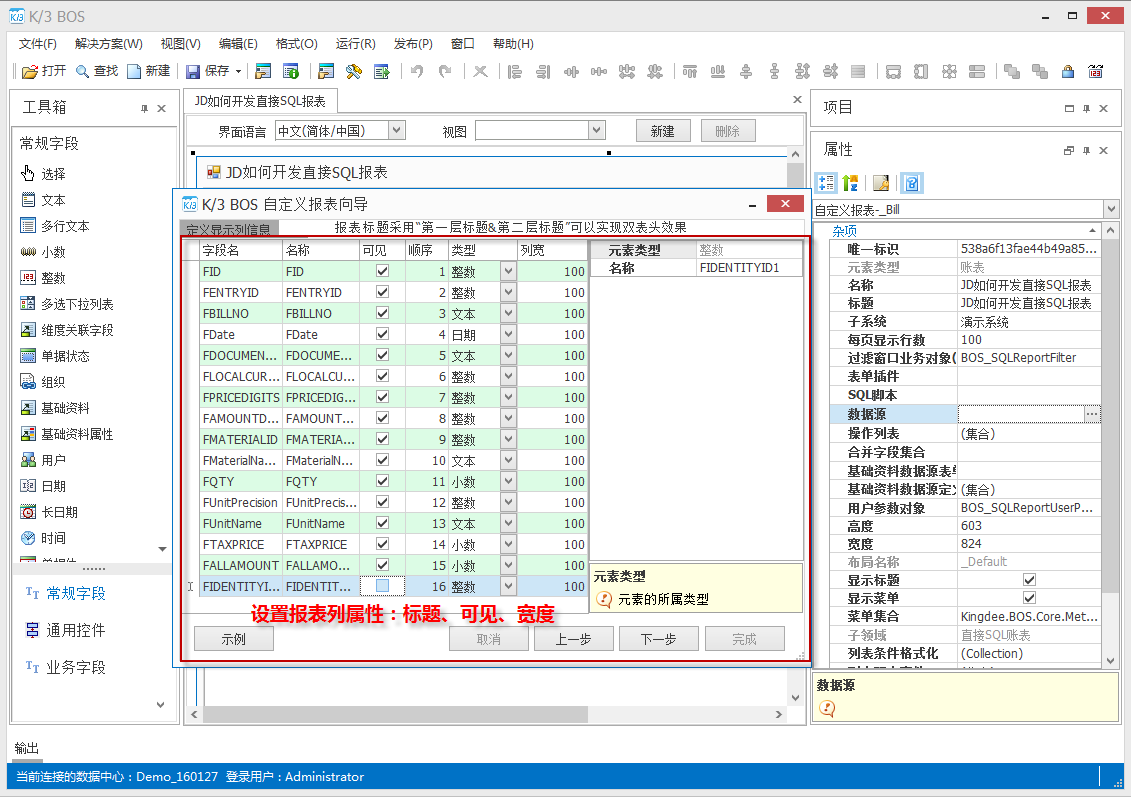Click the undo arrow in toolbar
This screenshot has height=797, width=1131.
[x=417, y=71]
